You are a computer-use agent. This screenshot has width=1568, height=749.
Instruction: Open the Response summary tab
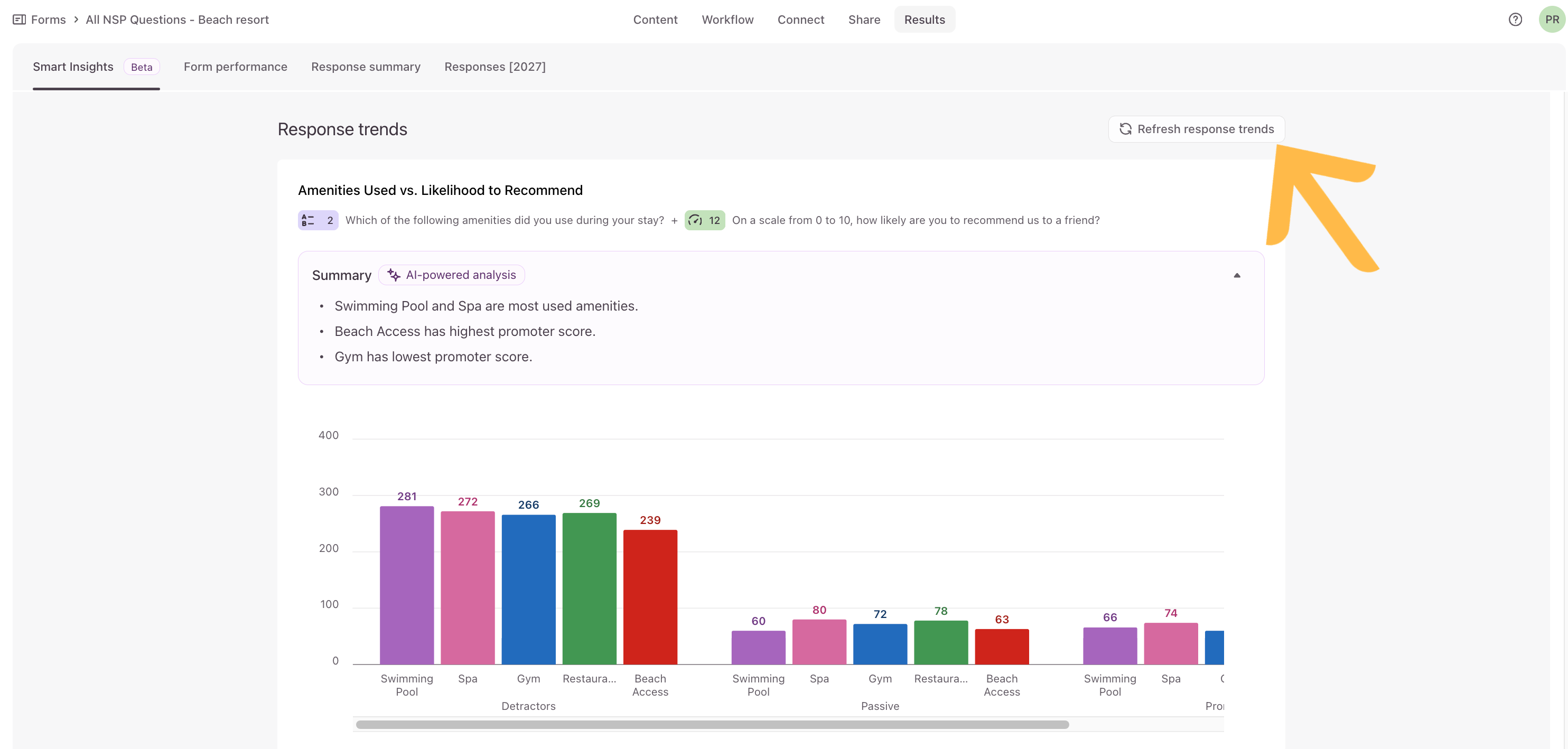click(x=366, y=67)
